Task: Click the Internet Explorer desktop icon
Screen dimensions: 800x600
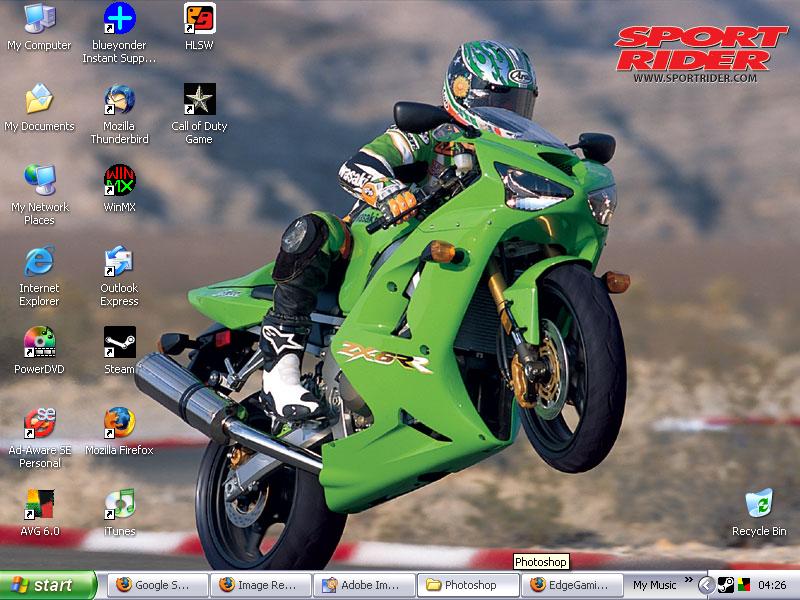Action: pos(39,263)
